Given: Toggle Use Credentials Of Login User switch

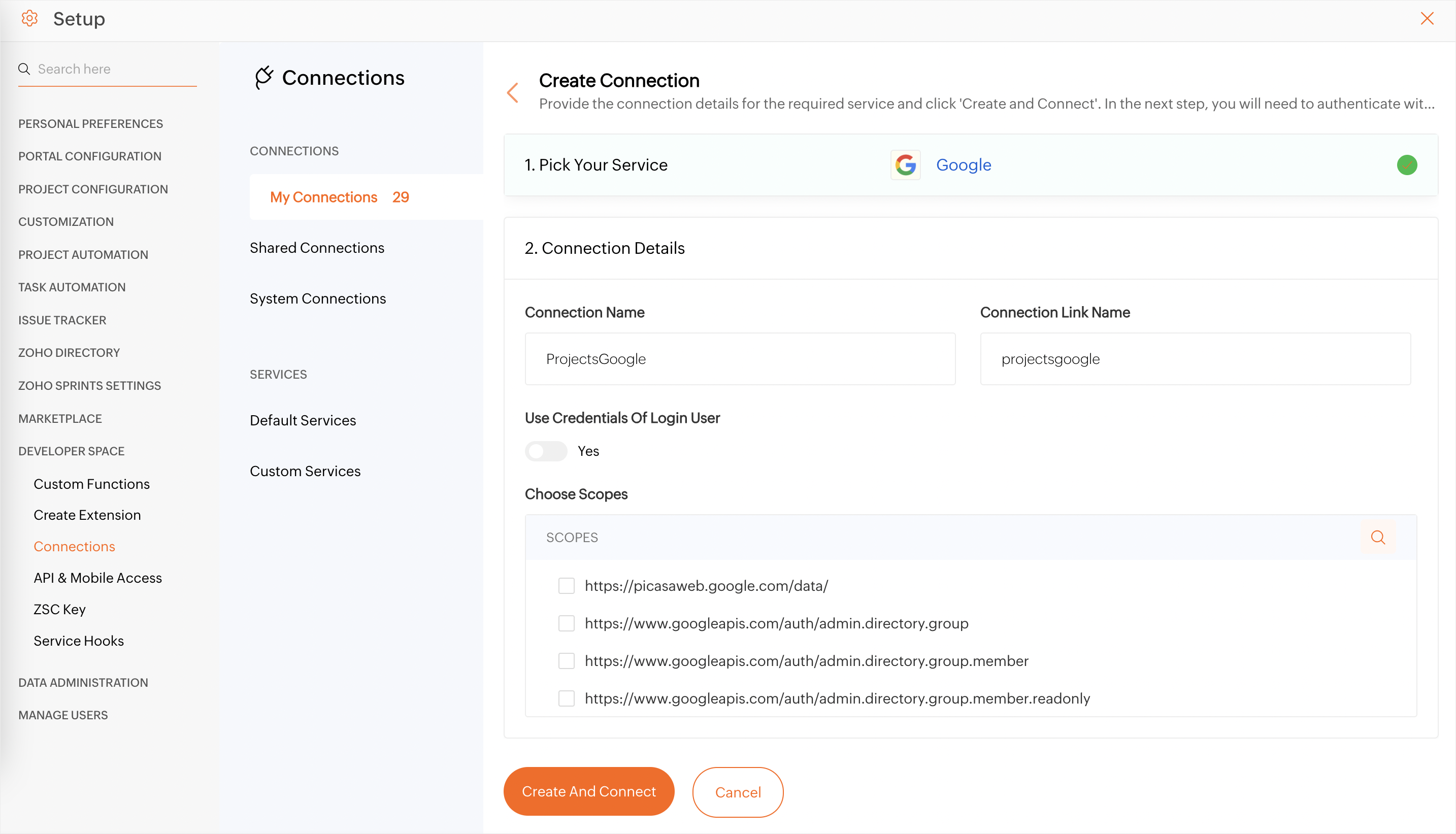Looking at the screenshot, I should pyautogui.click(x=546, y=451).
